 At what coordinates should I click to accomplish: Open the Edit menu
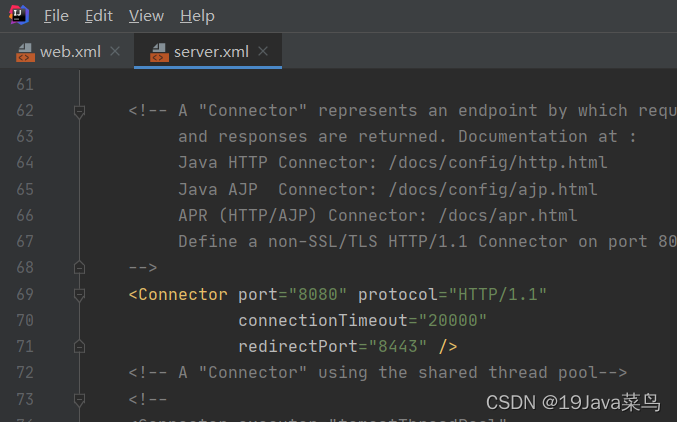pos(98,16)
